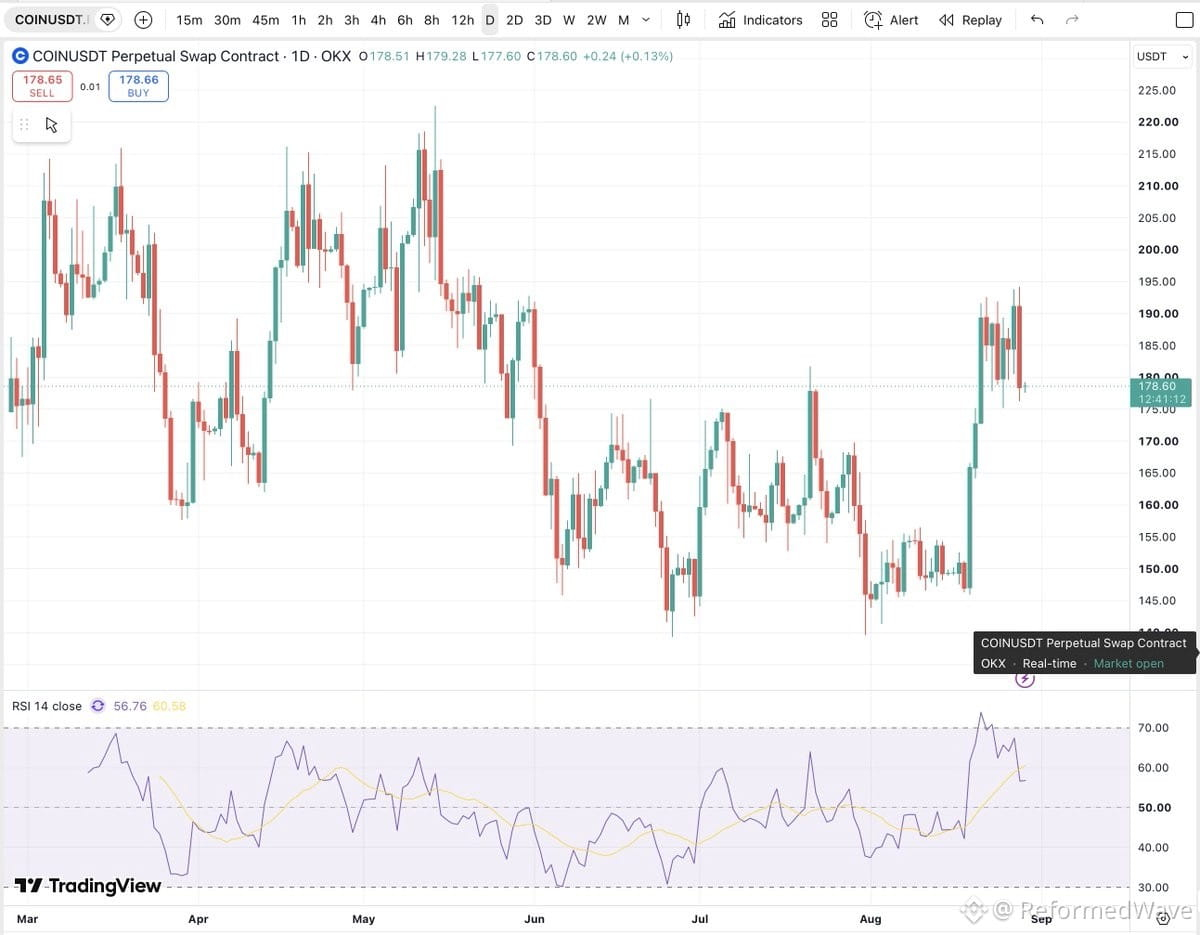Viewport: 1200px width, 935px height.
Task: Click the diamond icon beside COINUSDT symbol
Action: click(x=108, y=20)
